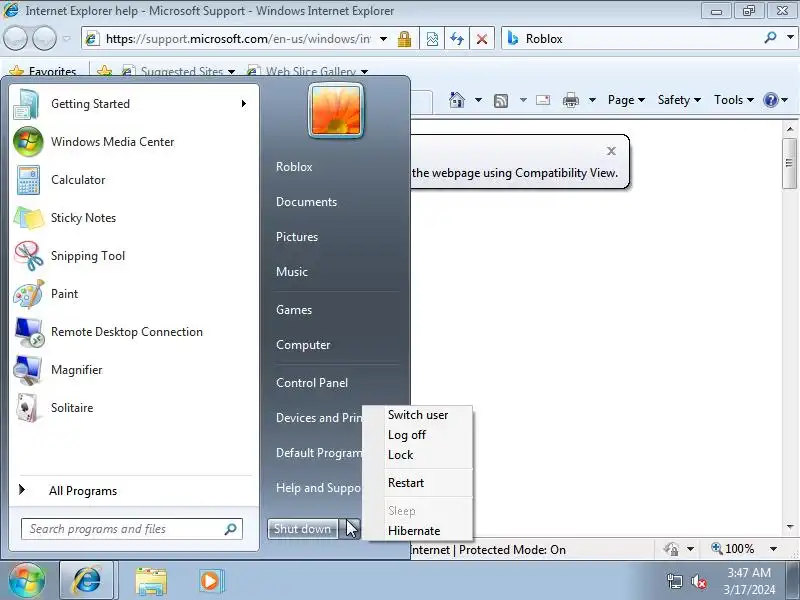Open Remote Desktop Connection
This screenshot has height=600, width=800.
point(133,332)
